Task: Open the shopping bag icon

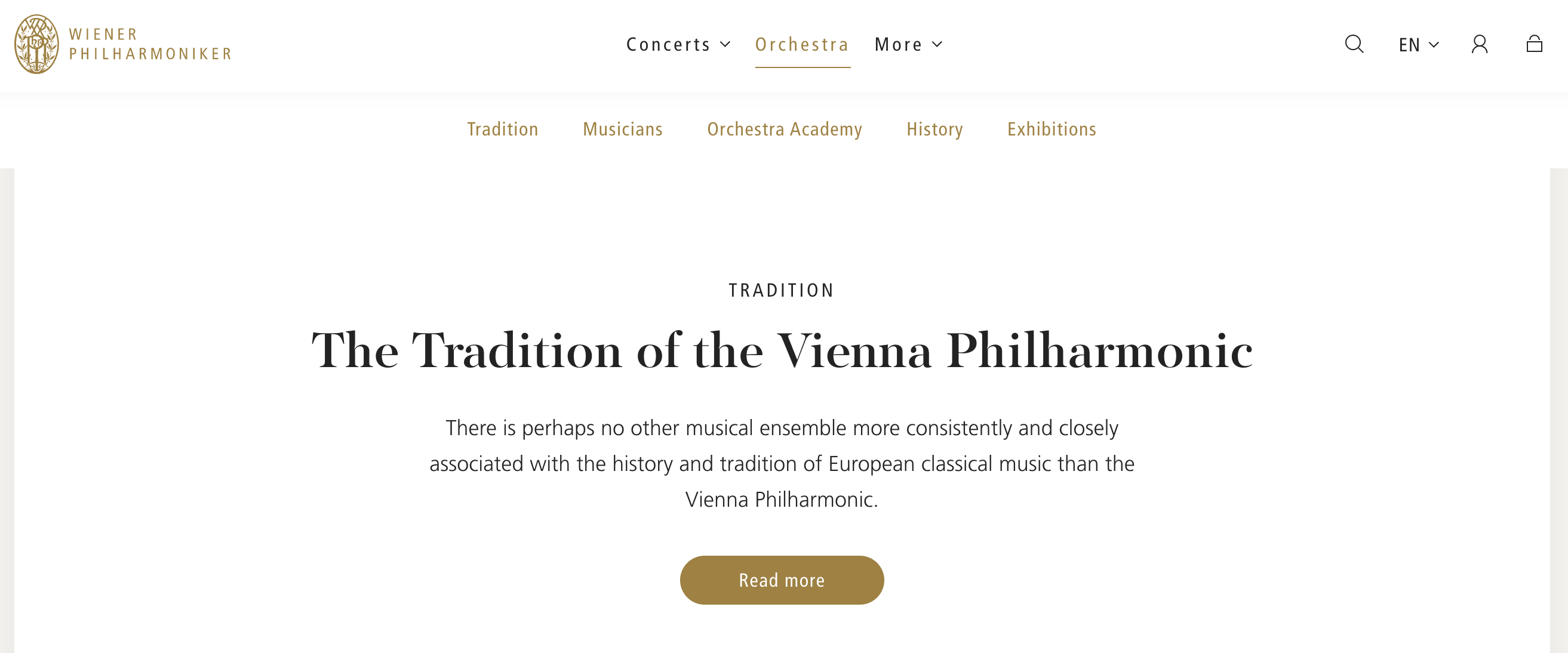Action: point(1534,44)
